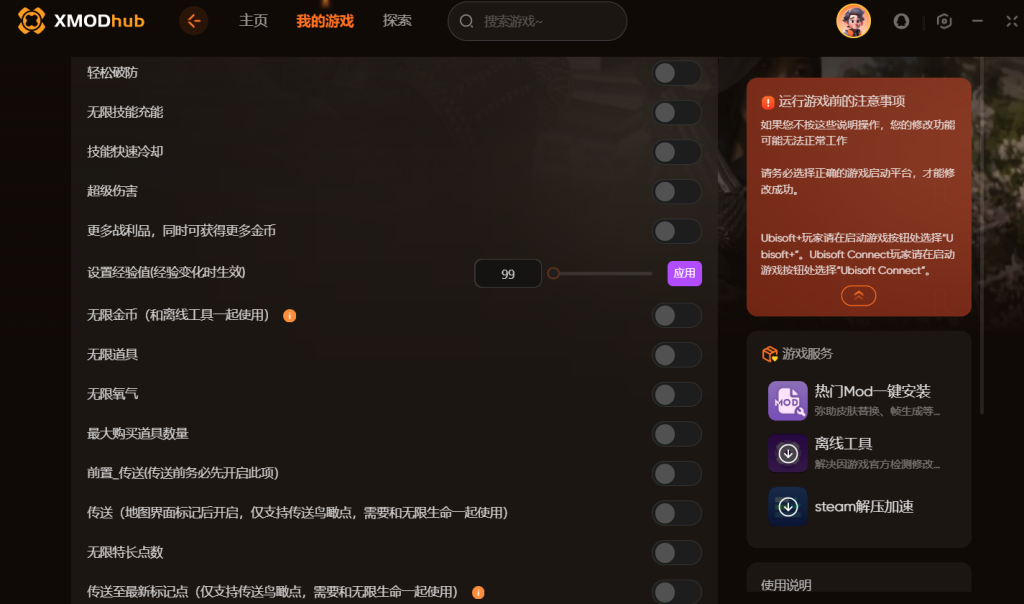
Task: Click info icon beside 传送至最新标记点
Action: point(478,593)
